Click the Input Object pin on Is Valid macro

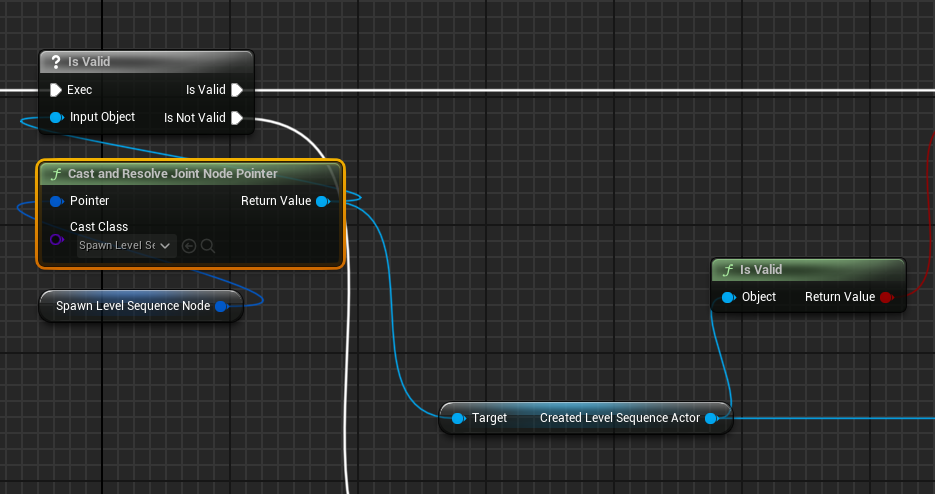pyautogui.click(x=56, y=118)
